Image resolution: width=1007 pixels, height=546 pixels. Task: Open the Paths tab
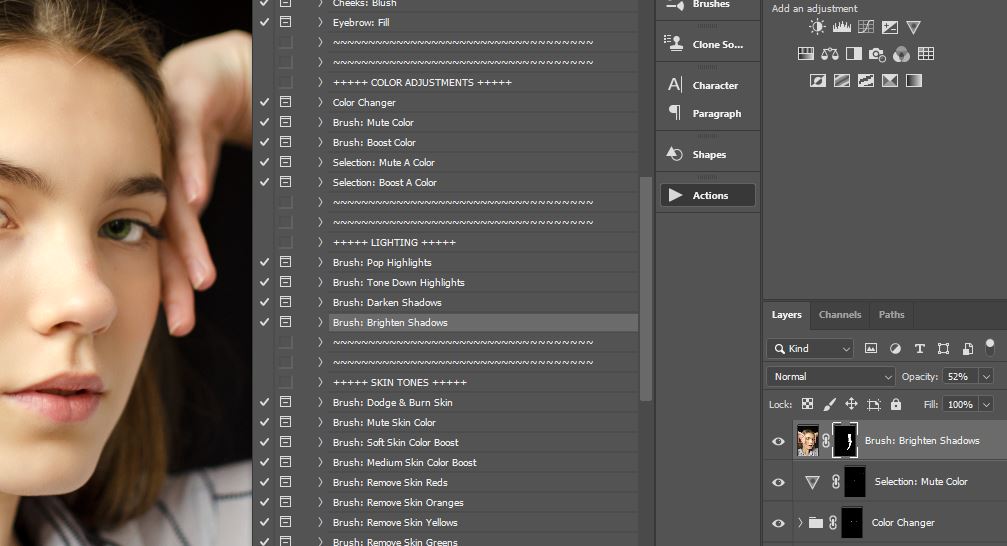click(891, 314)
